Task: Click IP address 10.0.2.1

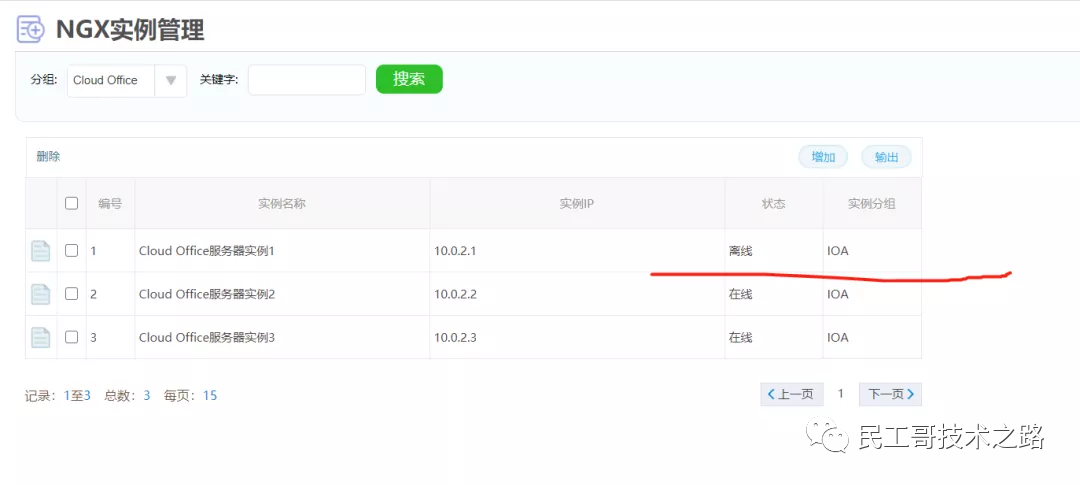Action: pos(455,251)
